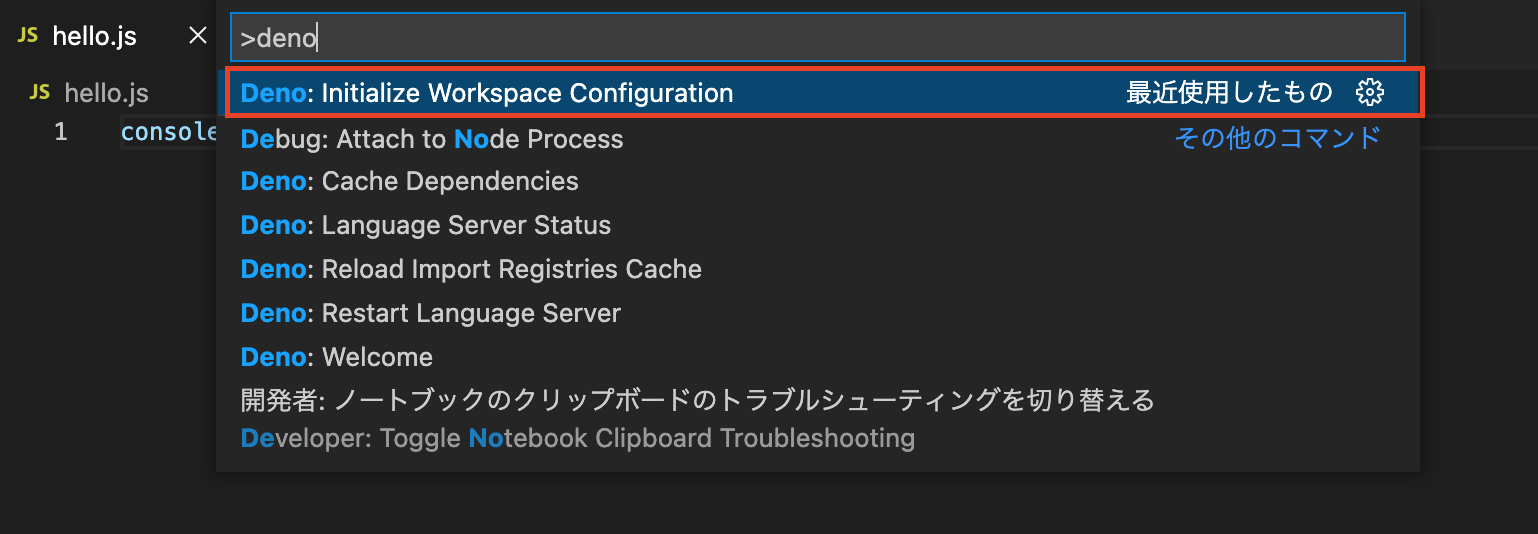This screenshot has height=534, width=1538.
Task: Click the JS file icon in hello.js tab
Action: coord(30,36)
